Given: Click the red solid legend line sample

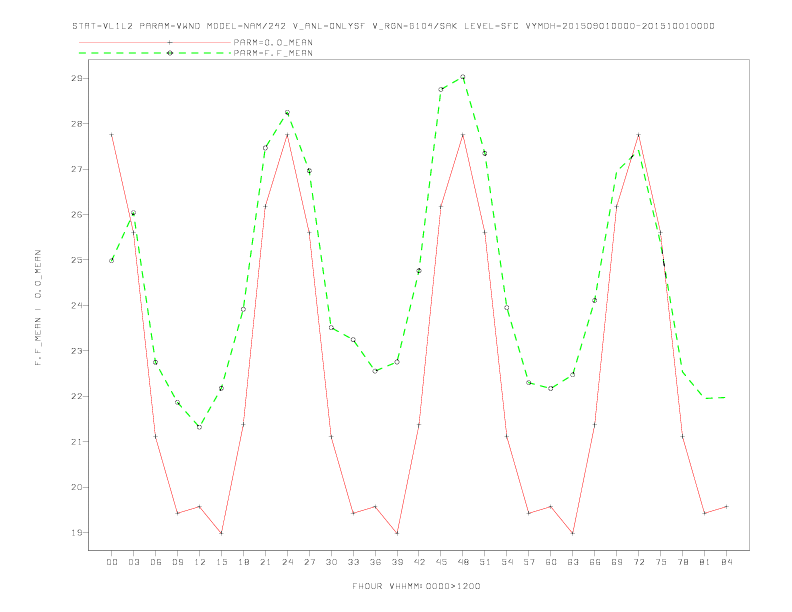Looking at the screenshot, I should point(155,42).
